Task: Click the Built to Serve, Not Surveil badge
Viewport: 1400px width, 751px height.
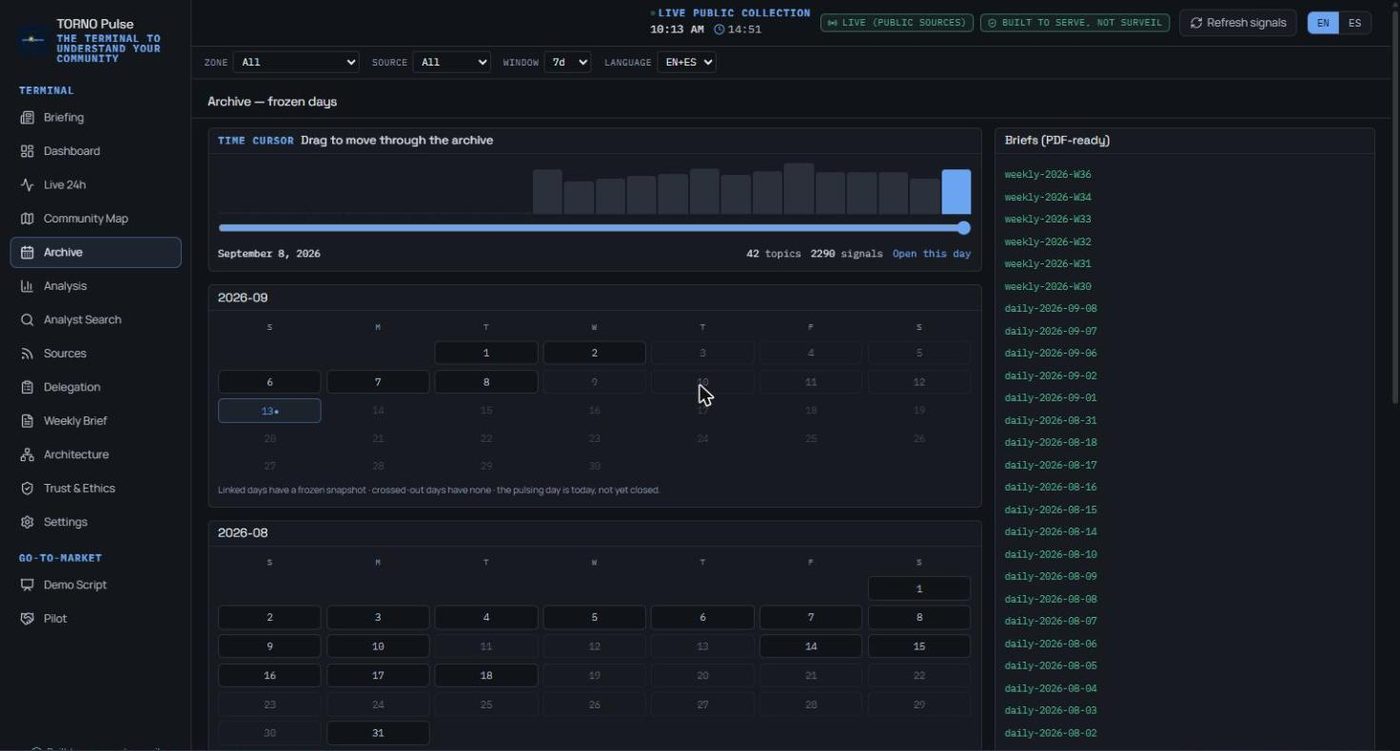Action: [1075, 23]
